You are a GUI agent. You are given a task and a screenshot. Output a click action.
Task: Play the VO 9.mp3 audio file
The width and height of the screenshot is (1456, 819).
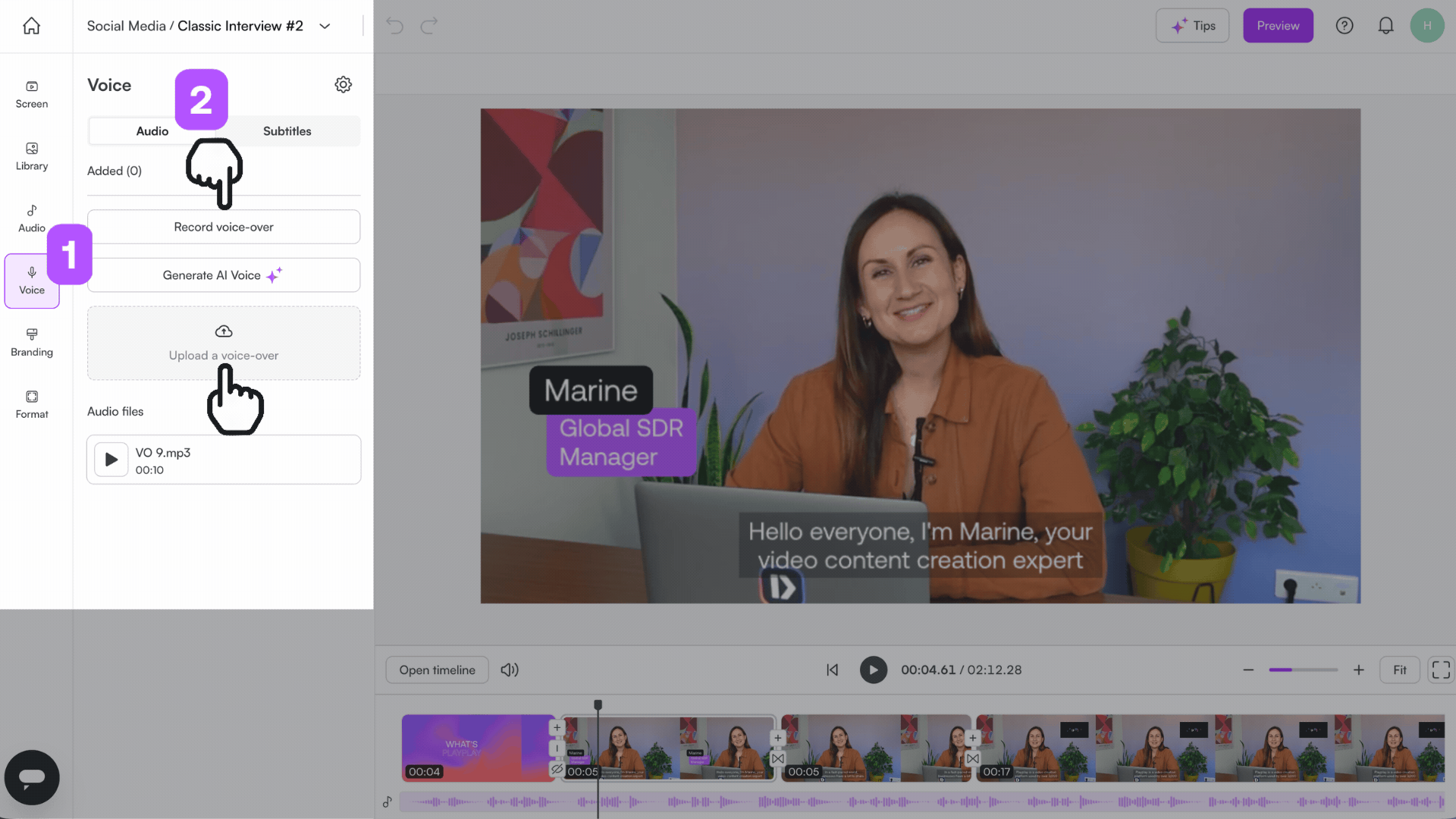tap(111, 460)
